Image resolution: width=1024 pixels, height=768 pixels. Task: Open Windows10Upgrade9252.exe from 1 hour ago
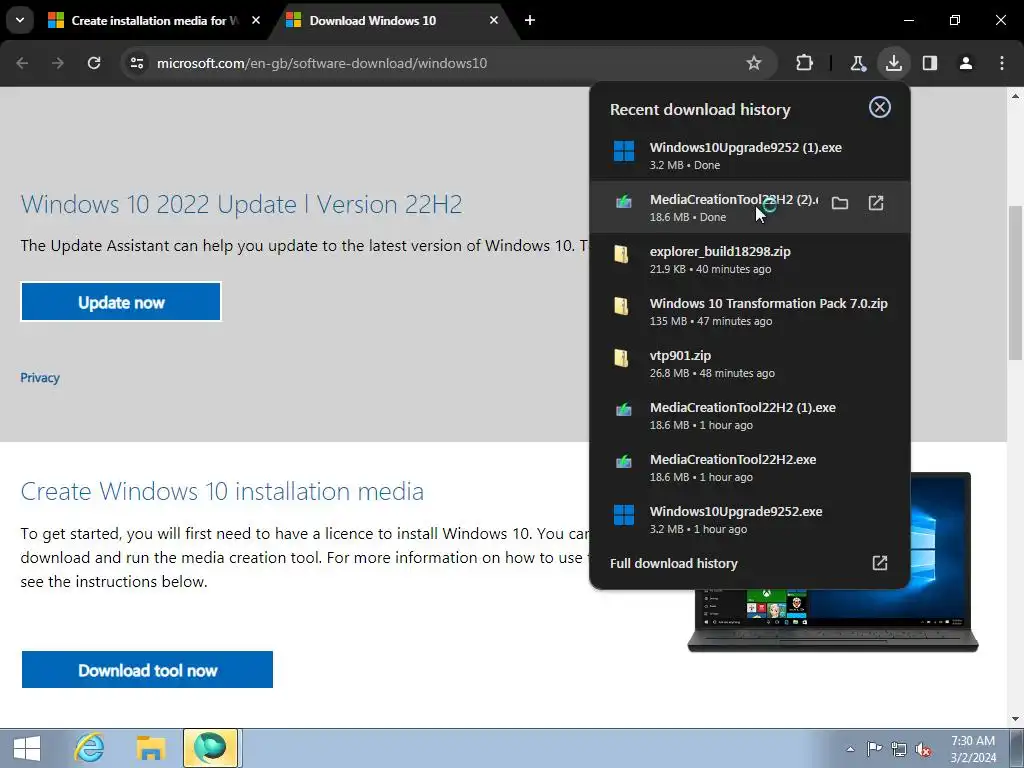750,520
